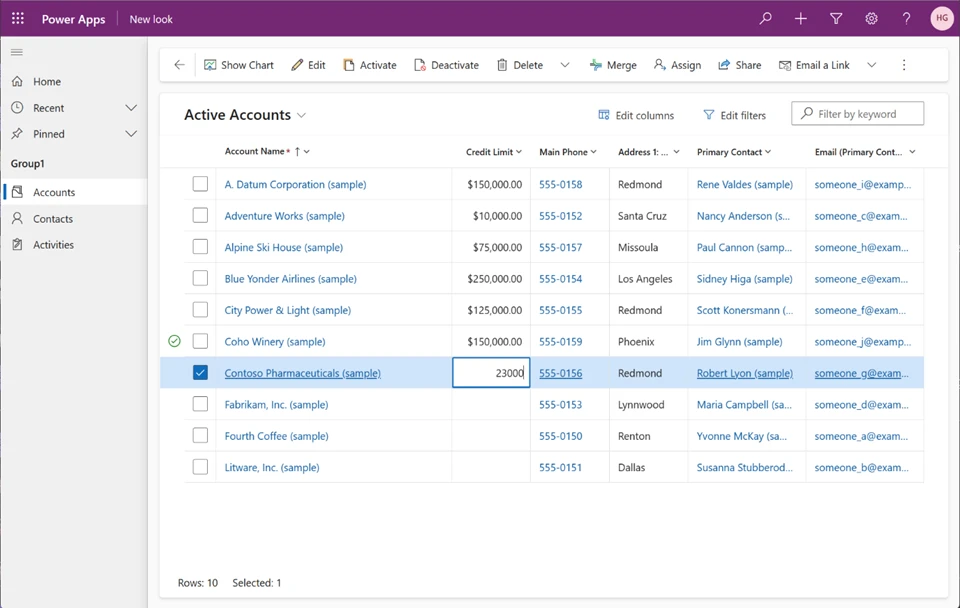This screenshot has height=608, width=960.
Task: Open Contacts in the left navigation
Action: point(53,219)
